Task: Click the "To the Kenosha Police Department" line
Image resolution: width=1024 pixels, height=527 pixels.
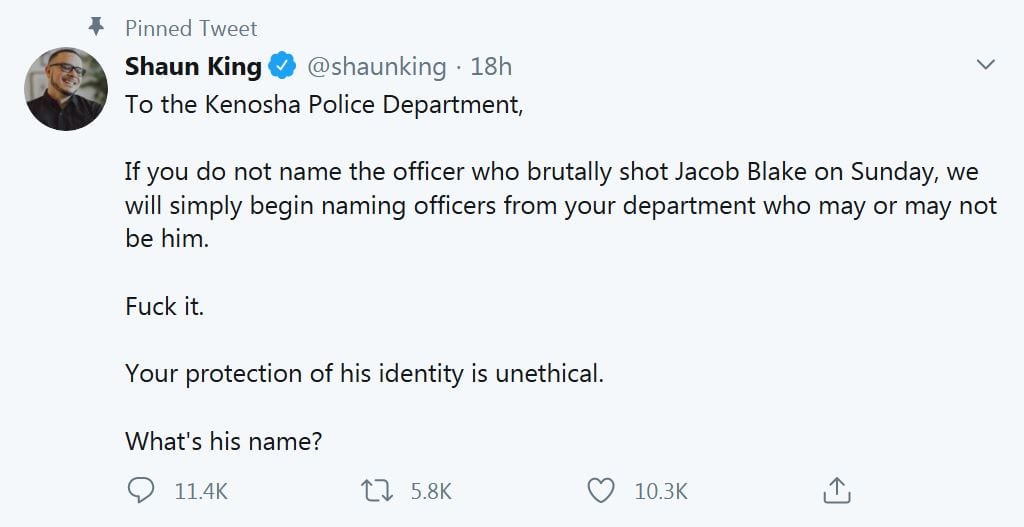Action: coord(324,105)
